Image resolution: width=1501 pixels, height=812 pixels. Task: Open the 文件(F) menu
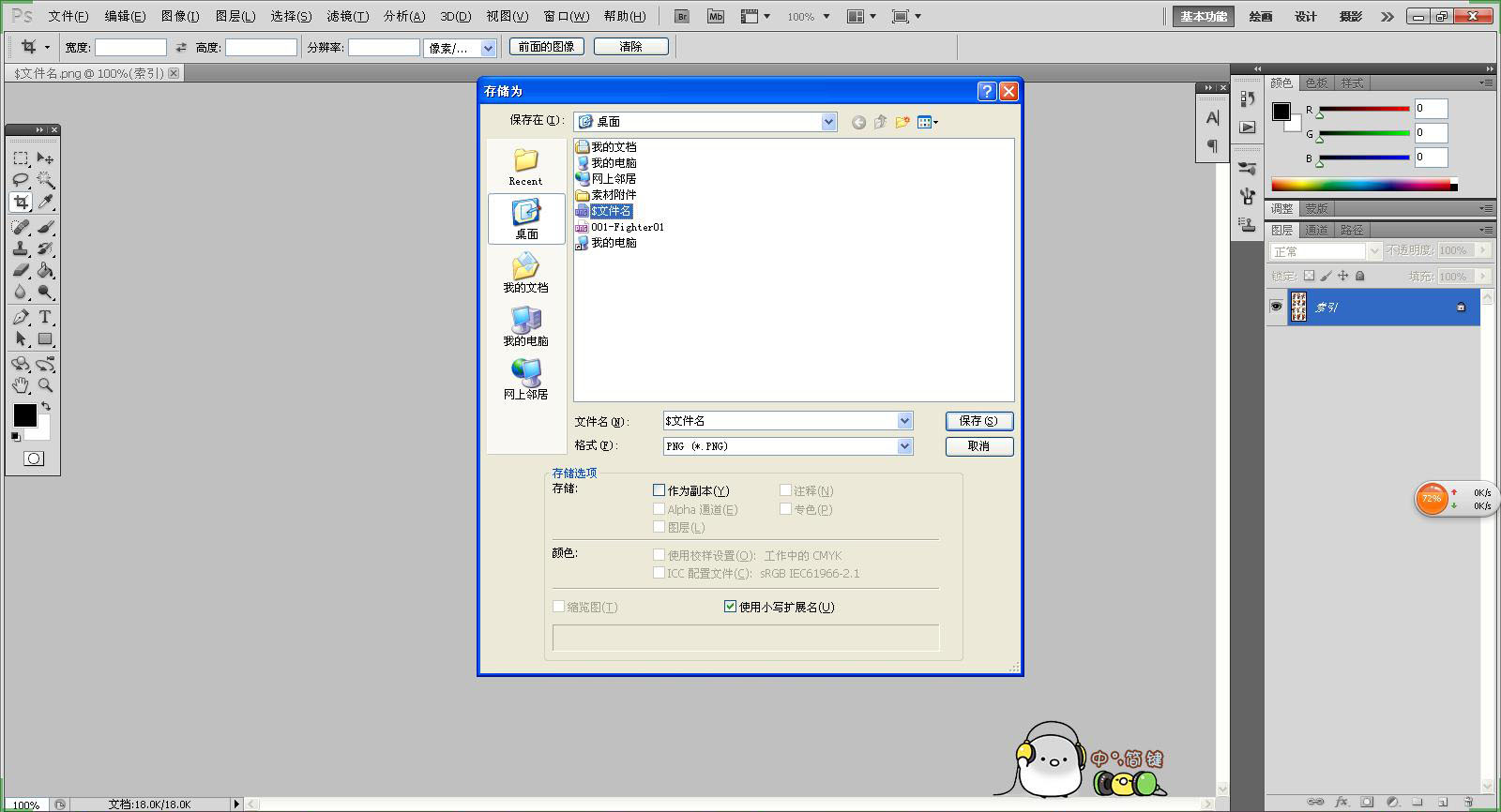click(x=68, y=16)
